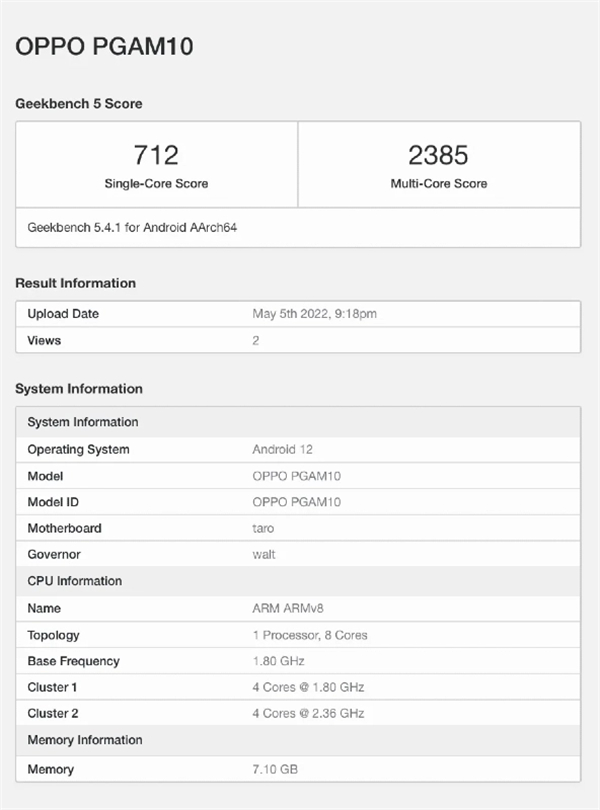The image size is (600, 810).
Task: Select the single-core score value 712
Action: (156, 155)
